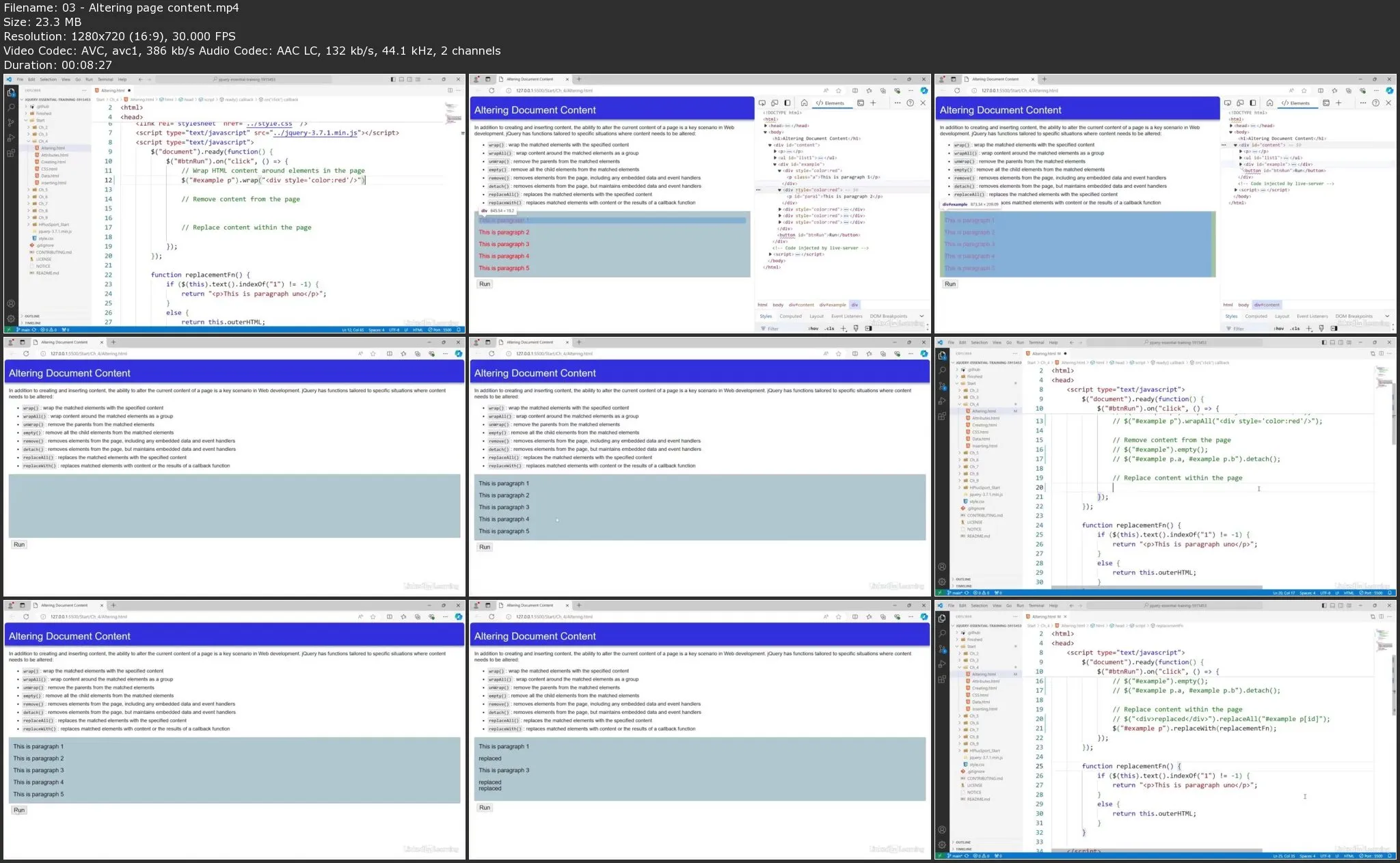
Task: Toggle DevTools activity bar dock in top-middle frame
Action: pos(787,103)
